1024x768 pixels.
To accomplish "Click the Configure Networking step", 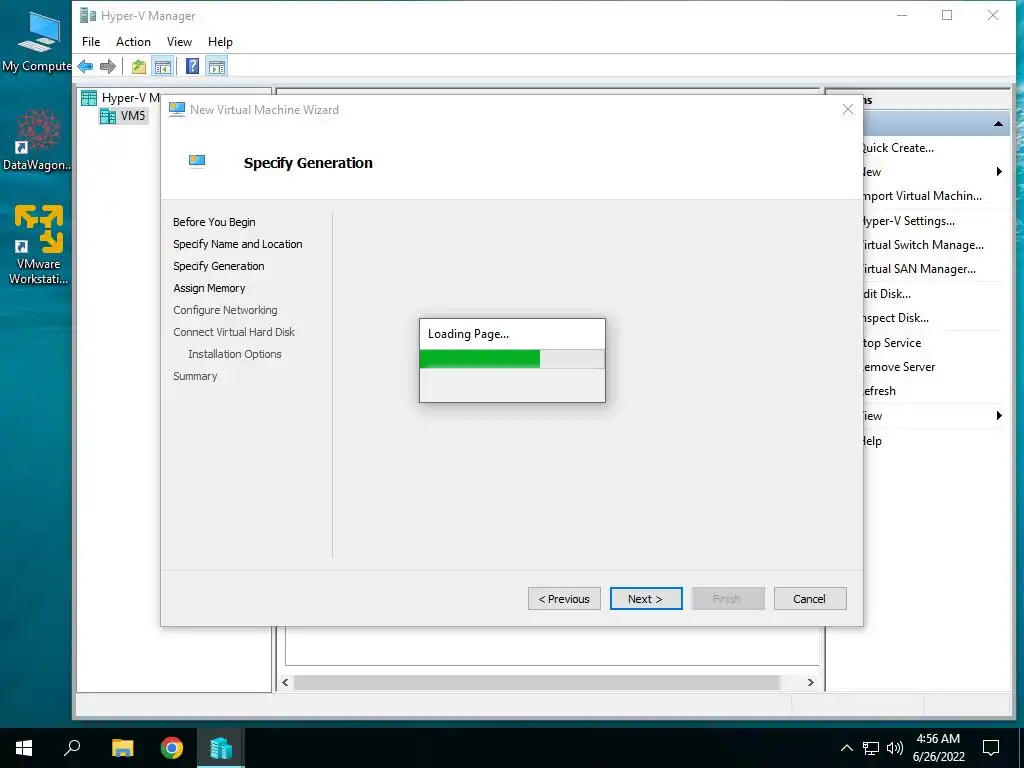I will coord(225,310).
